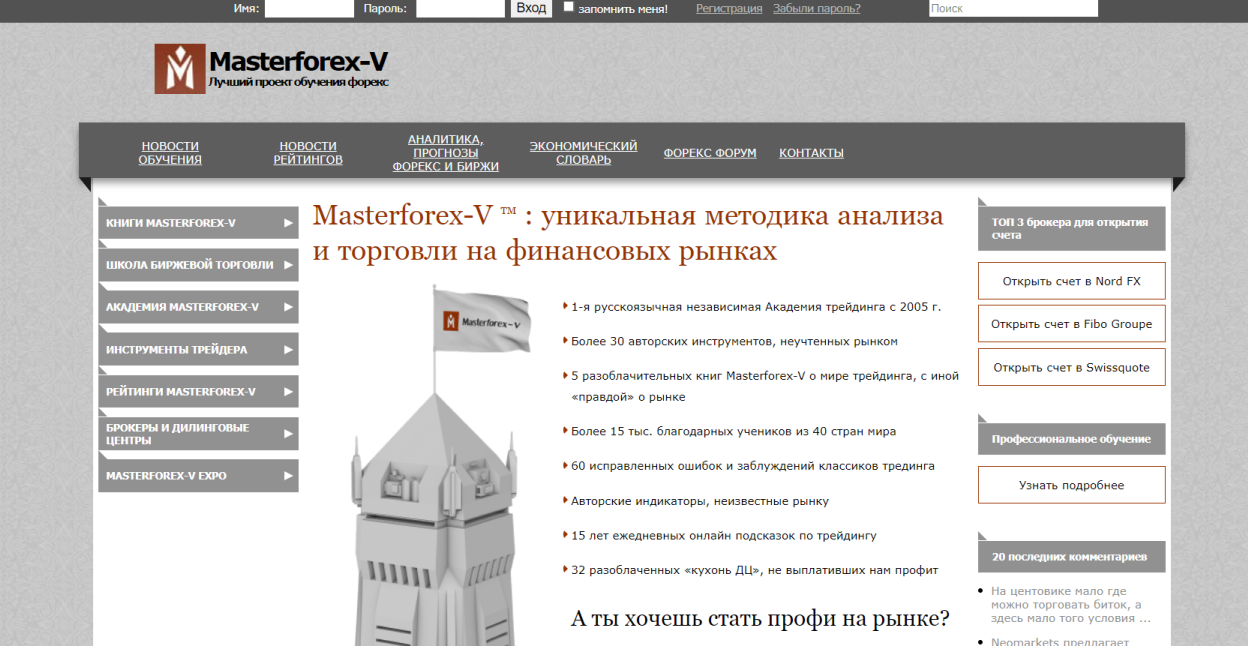Open comment 'На центовике мало где можно торговать'
The height and width of the screenshot is (646, 1248).
pyautogui.click(x=1070, y=605)
